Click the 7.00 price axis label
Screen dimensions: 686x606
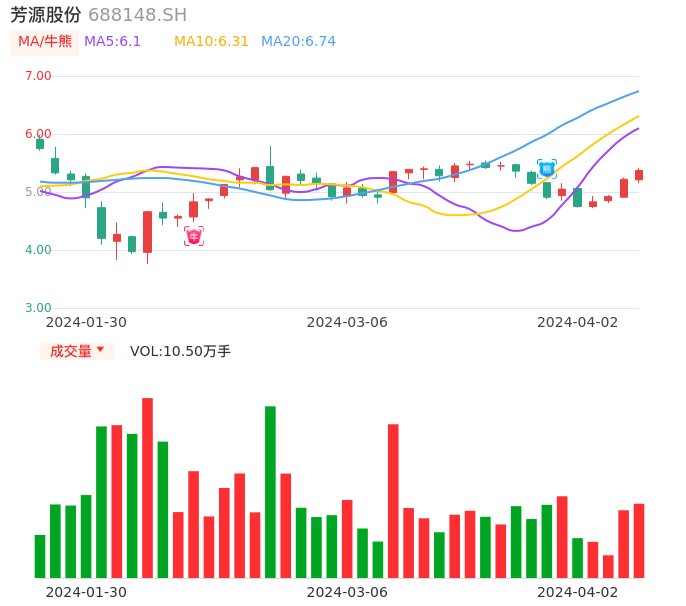click(x=38, y=76)
